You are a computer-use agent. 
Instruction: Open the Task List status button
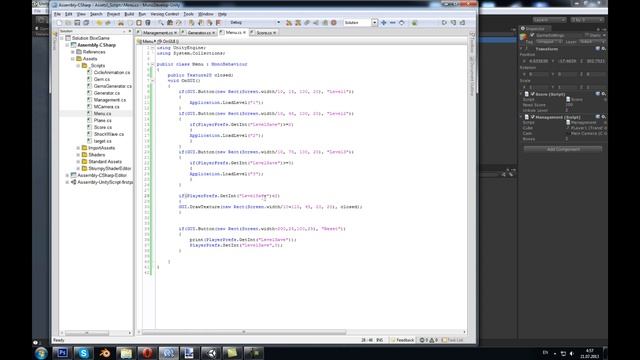(x=453, y=340)
